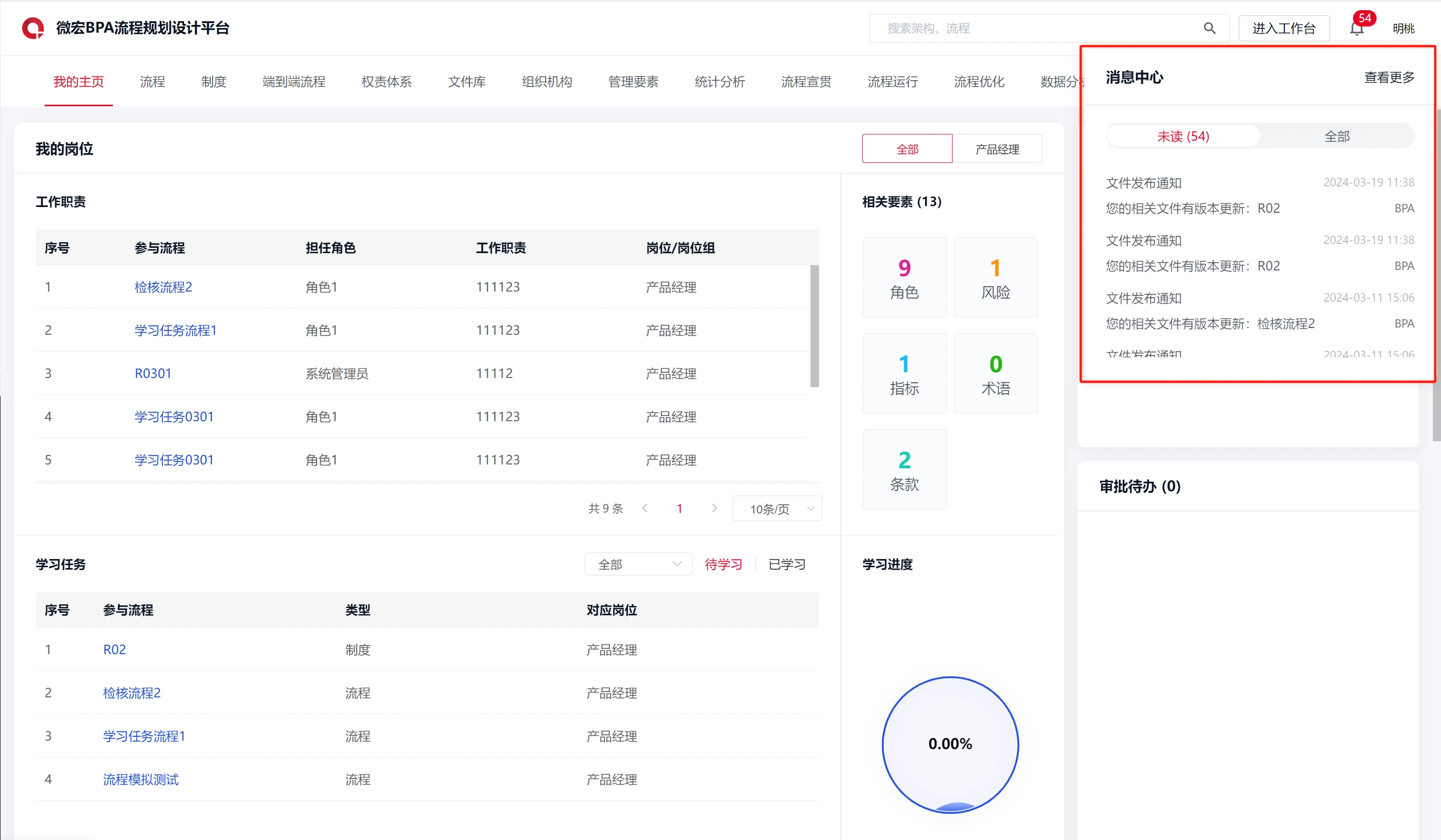This screenshot has width=1441, height=840.
Task: Show 全部 messages in message center
Action: [1337, 136]
